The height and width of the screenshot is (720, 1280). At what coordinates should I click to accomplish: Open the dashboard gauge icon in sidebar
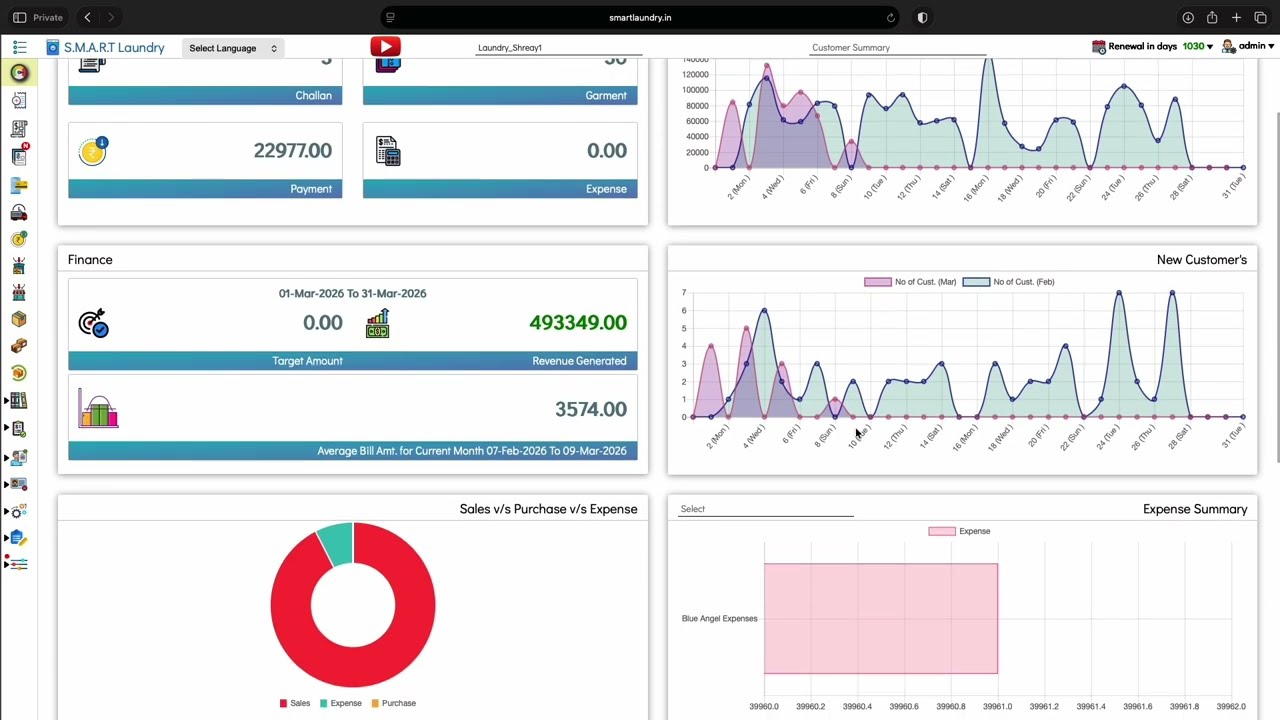click(x=19, y=73)
